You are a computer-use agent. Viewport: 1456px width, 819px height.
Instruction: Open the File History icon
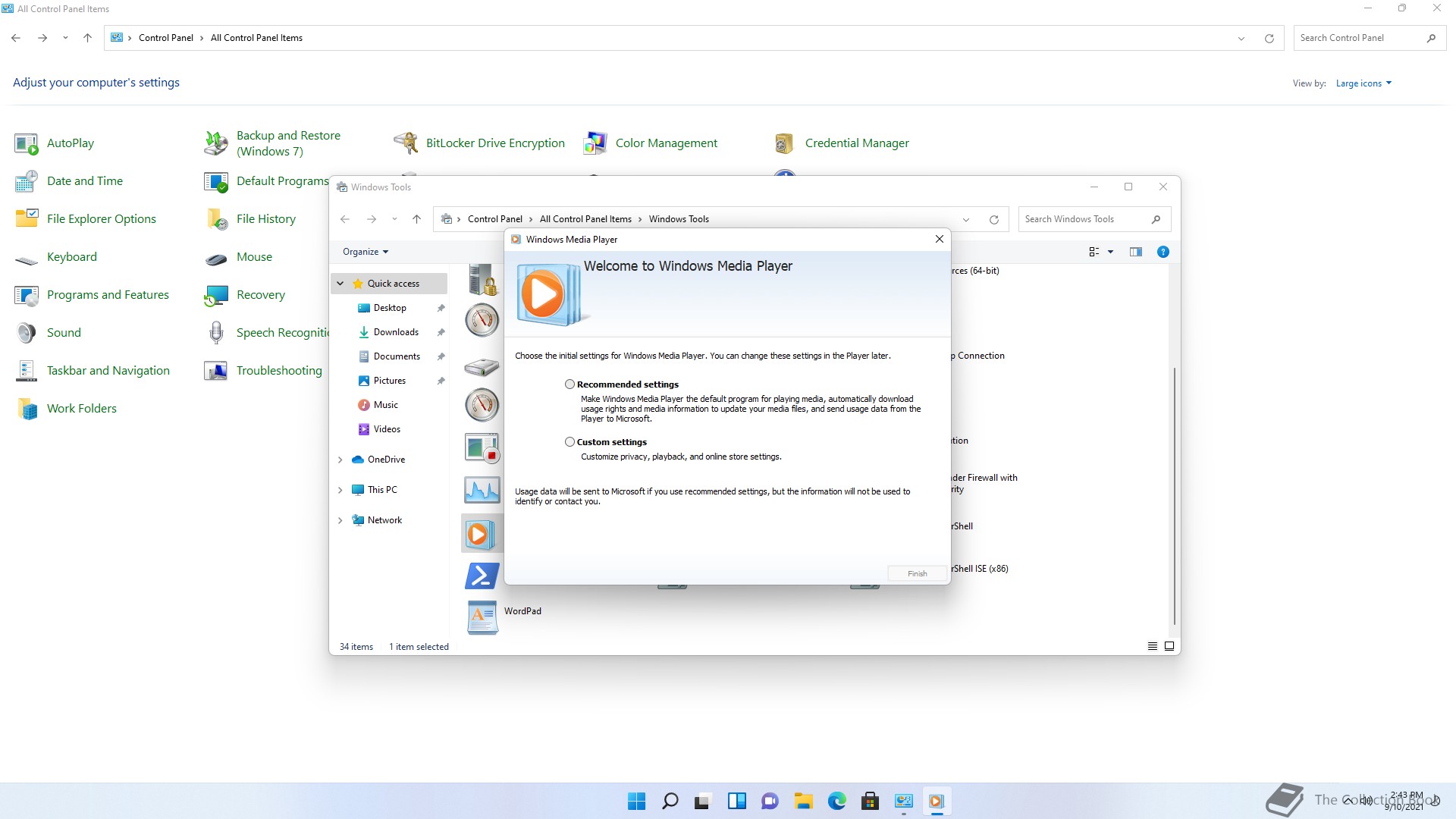(216, 219)
